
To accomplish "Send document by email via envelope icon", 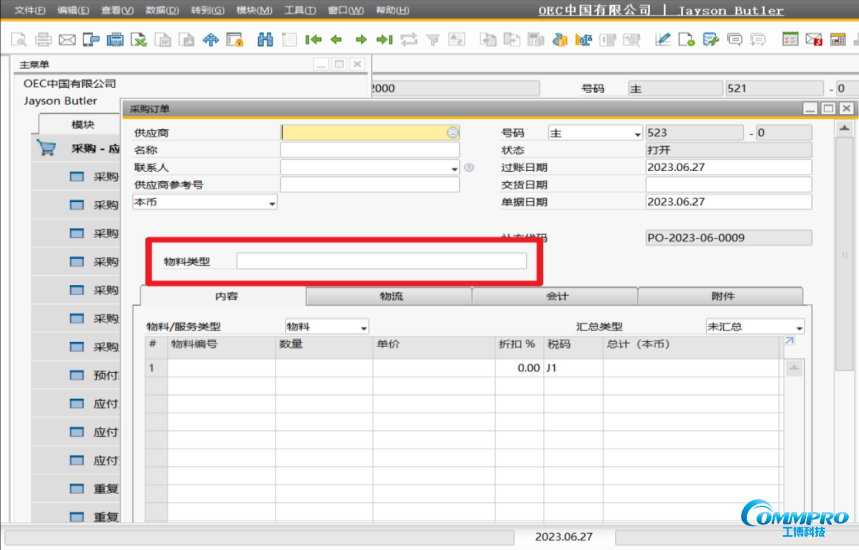I will tap(67, 39).
